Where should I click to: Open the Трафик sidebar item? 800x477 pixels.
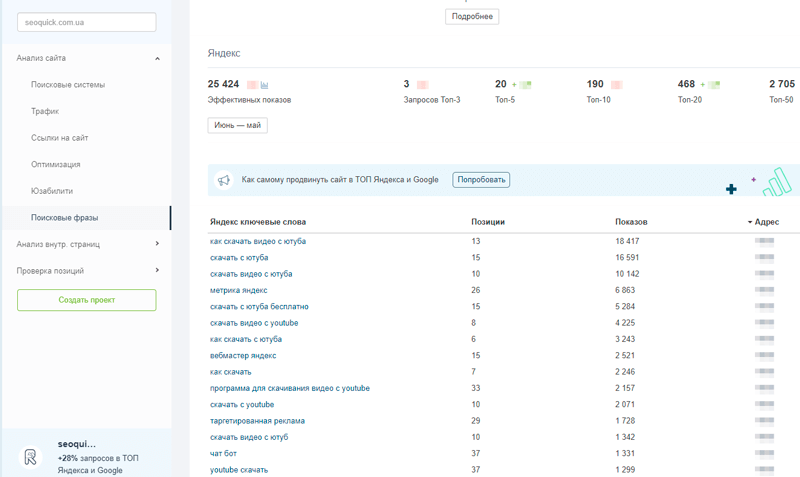point(45,111)
